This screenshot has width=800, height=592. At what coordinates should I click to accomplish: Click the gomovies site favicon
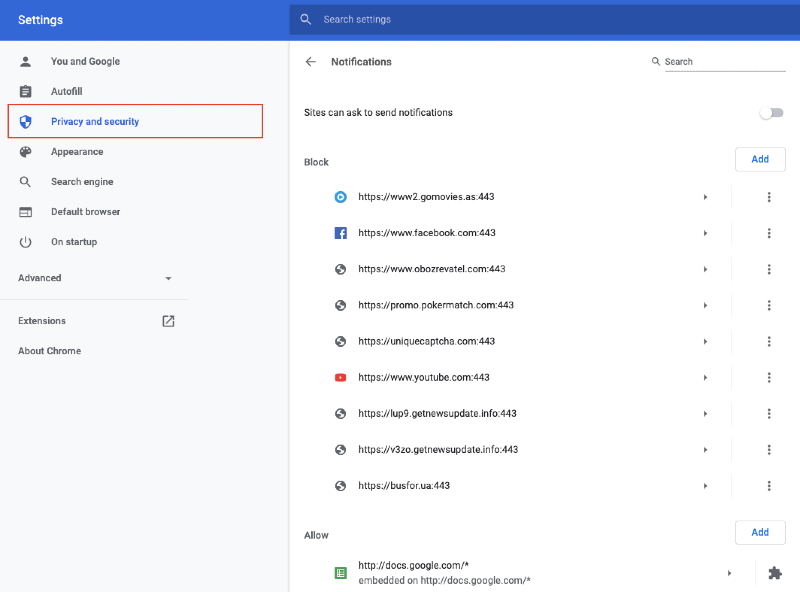[x=340, y=197]
